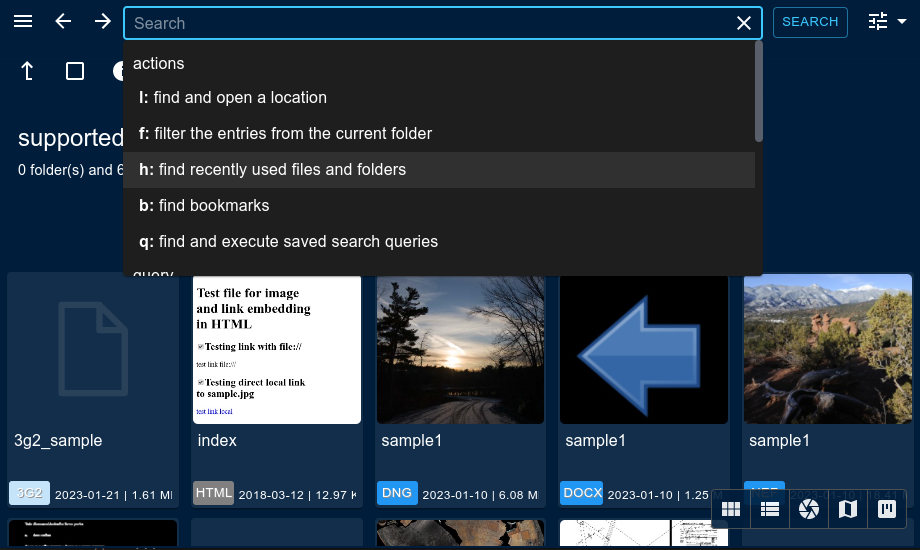Click the 'actions' section header
920x550 pixels.
click(x=158, y=63)
